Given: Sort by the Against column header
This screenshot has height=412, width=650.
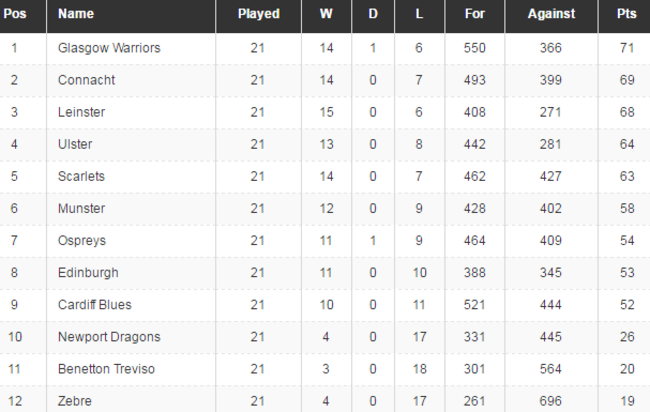Looking at the screenshot, I should pyautogui.click(x=552, y=14).
